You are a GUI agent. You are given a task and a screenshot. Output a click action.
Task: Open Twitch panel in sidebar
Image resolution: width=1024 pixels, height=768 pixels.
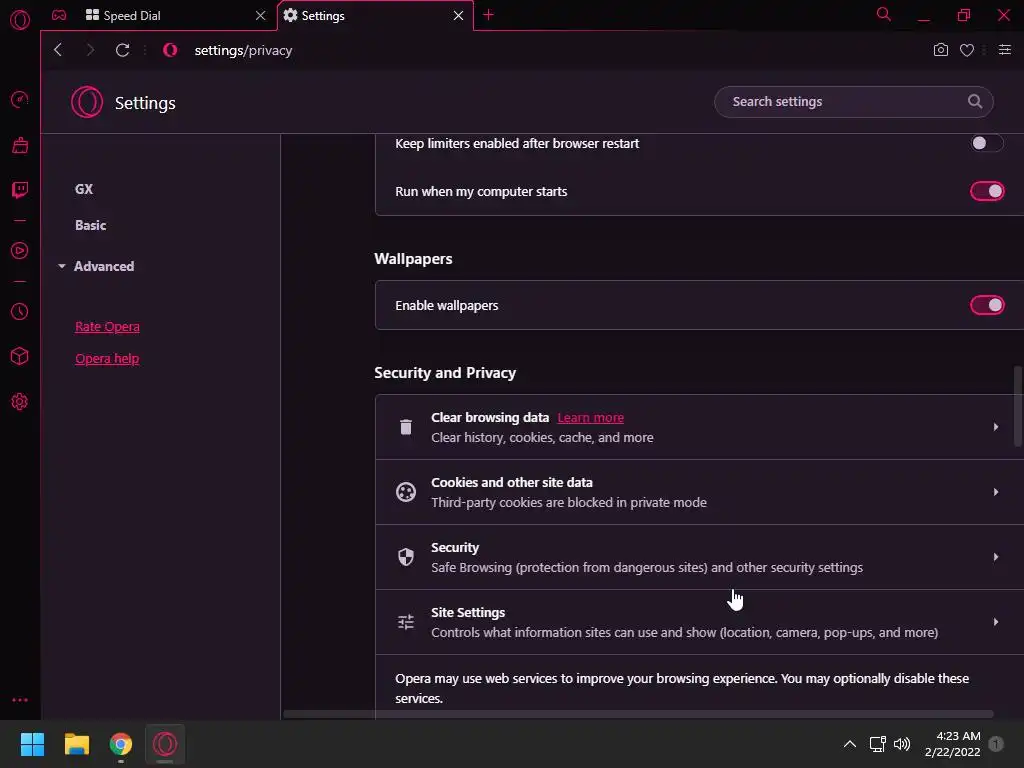pos(20,190)
